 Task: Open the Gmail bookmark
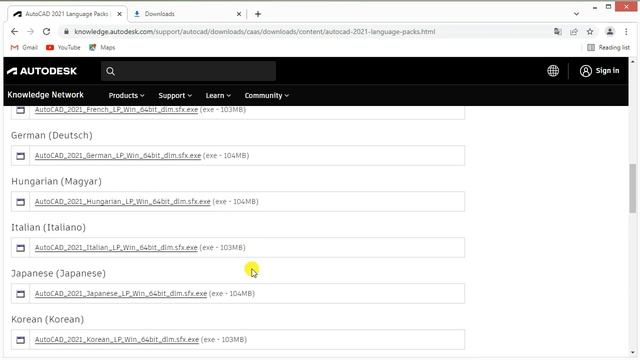click(24, 47)
